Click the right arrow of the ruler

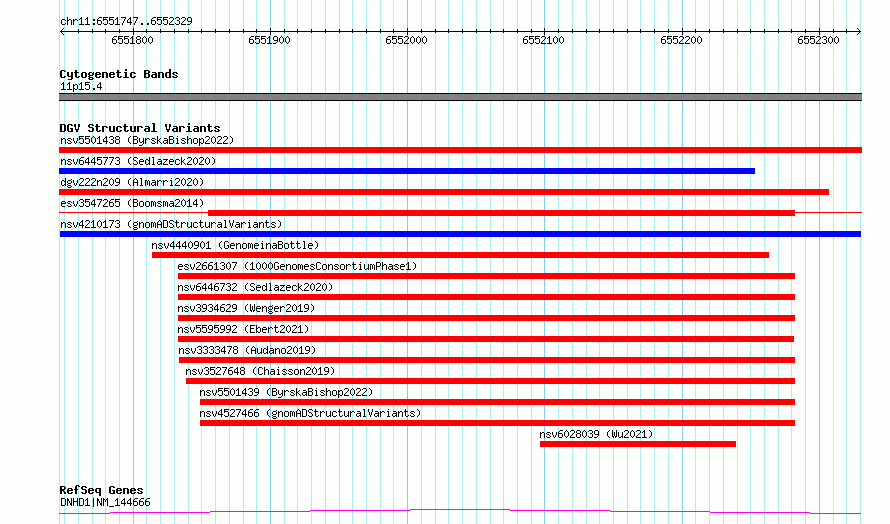coord(859,31)
